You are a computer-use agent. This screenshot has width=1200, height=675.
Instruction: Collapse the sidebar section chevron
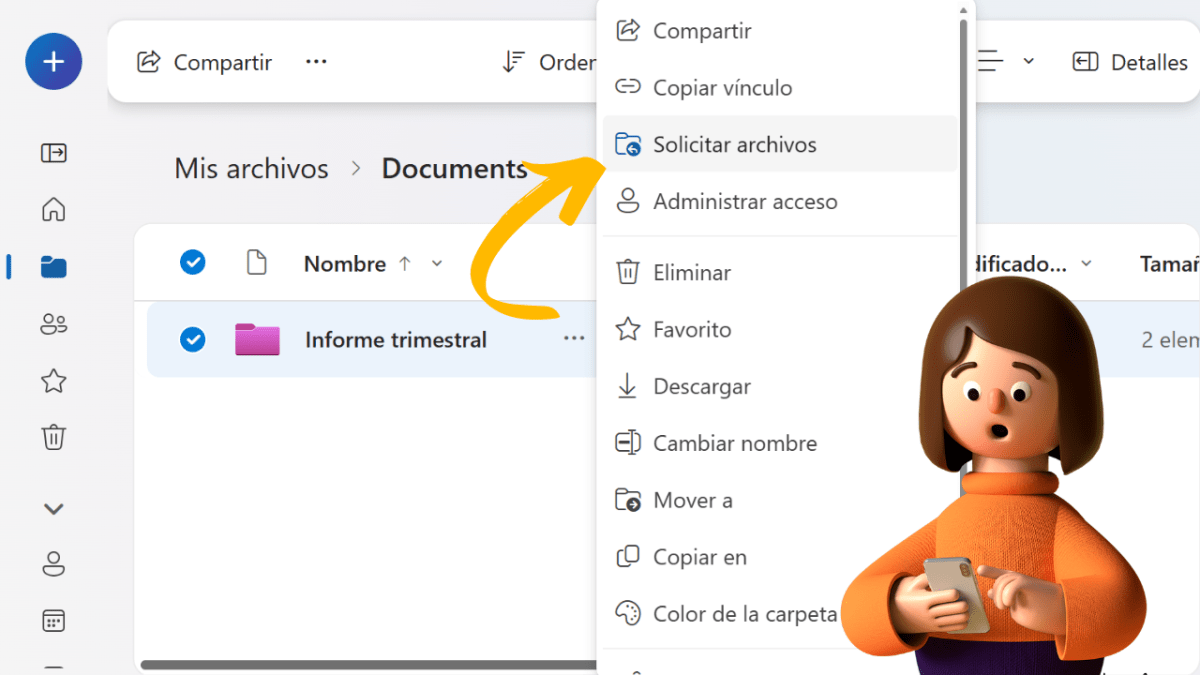(x=53, y=508)
